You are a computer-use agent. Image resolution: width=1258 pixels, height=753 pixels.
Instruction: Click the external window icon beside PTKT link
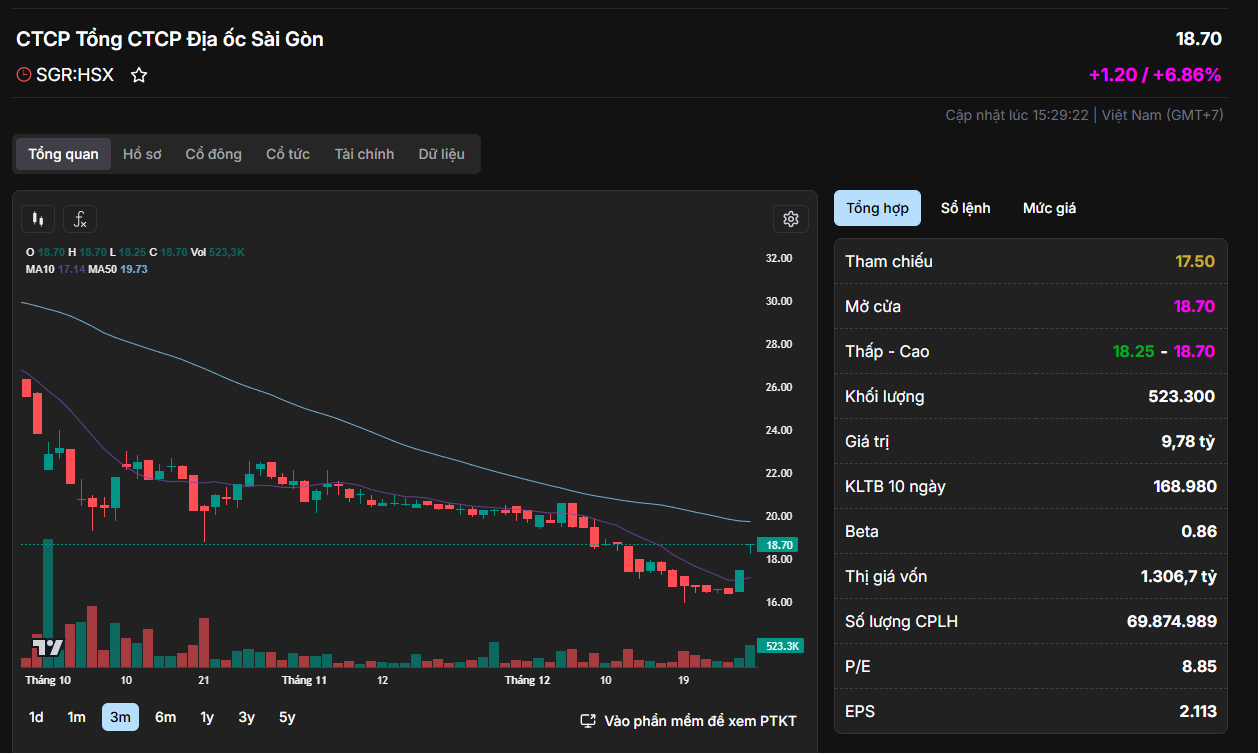pyautogui.click(x=588, y=720)
